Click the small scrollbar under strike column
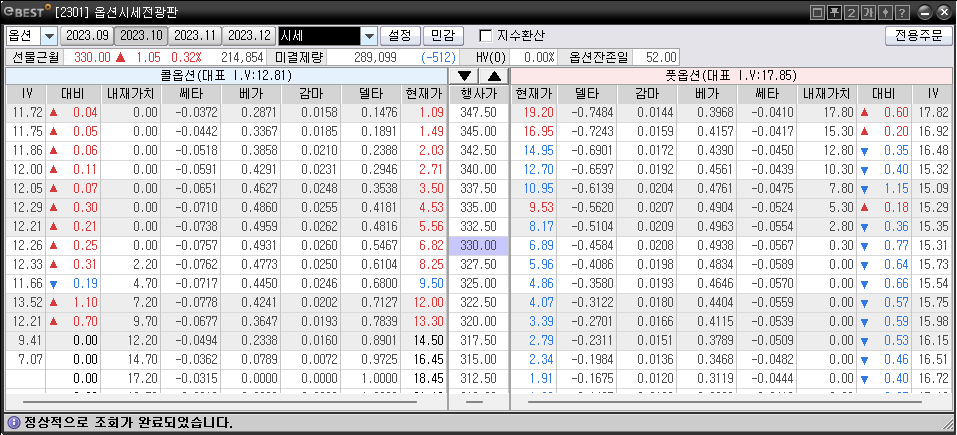This screenshot has height=435, width=957. click(x=474, y=402)
